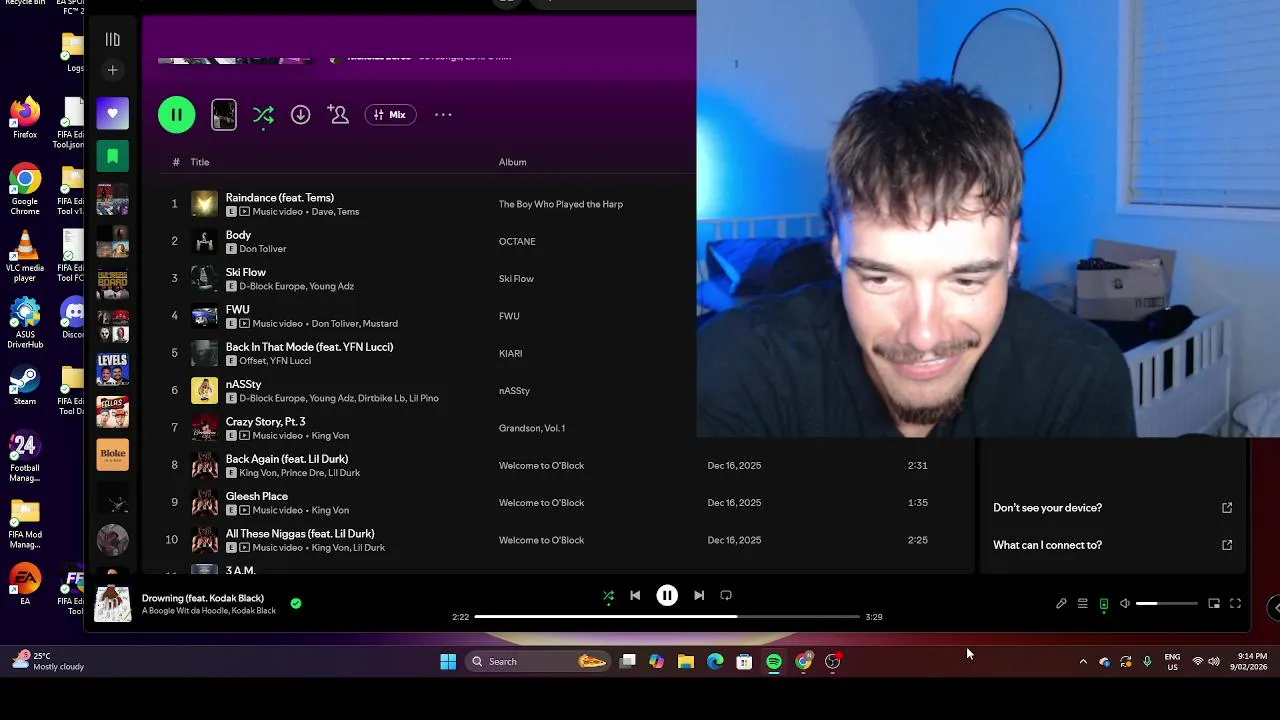Open Your Episodes green bookmark tile

click(x=112, y=156)
